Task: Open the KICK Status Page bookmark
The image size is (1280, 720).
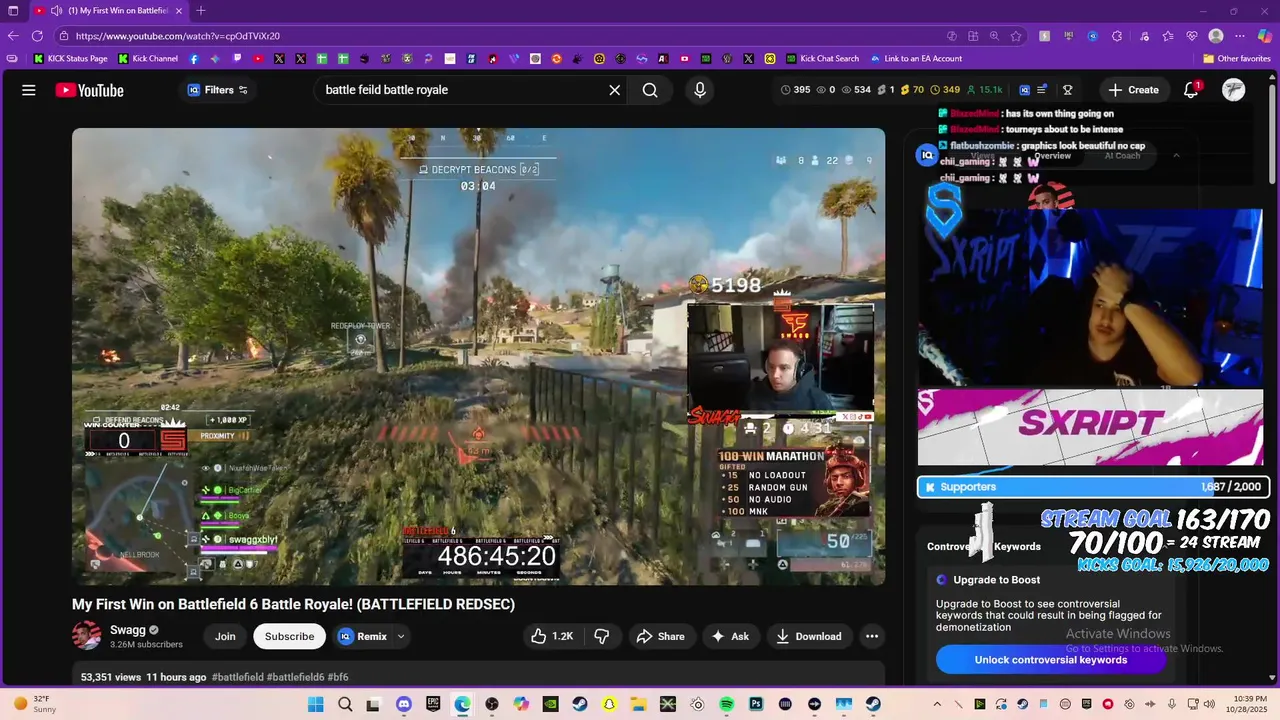Action: 70,59
